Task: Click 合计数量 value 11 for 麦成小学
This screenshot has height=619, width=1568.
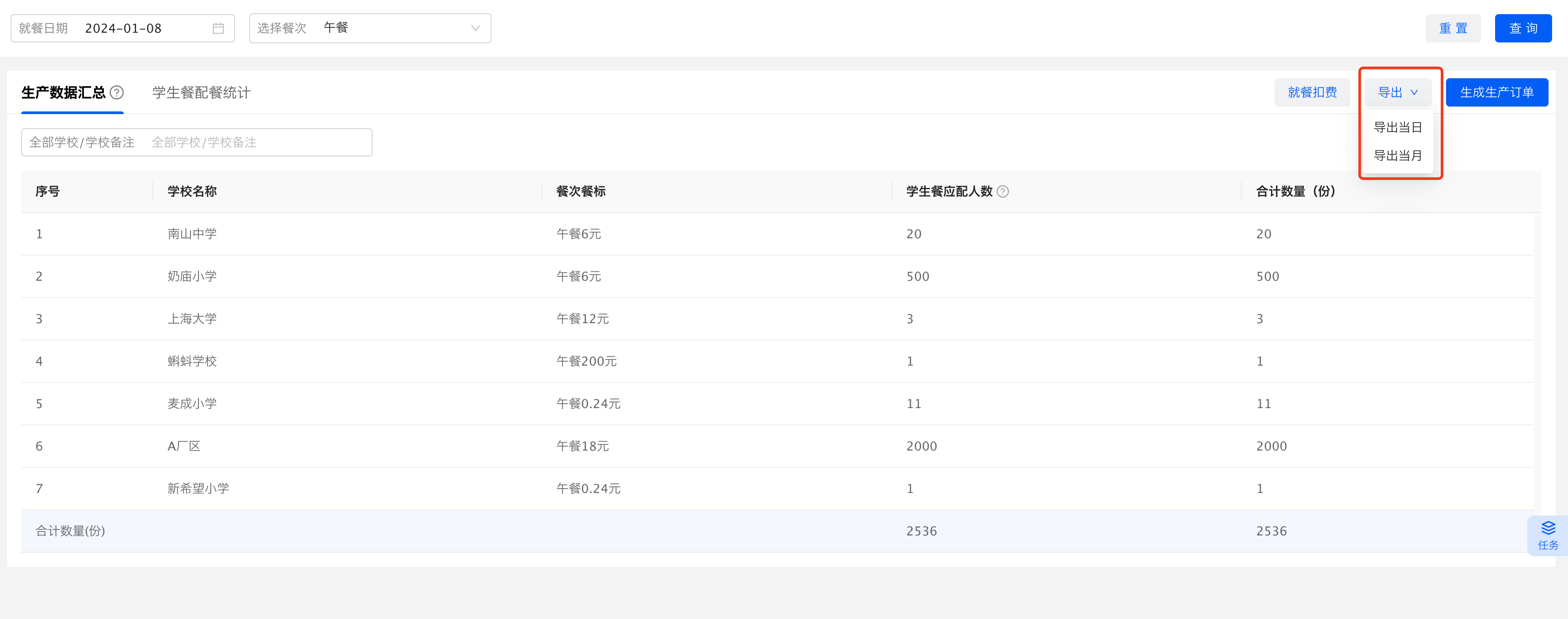Action: click(1263, 404)
